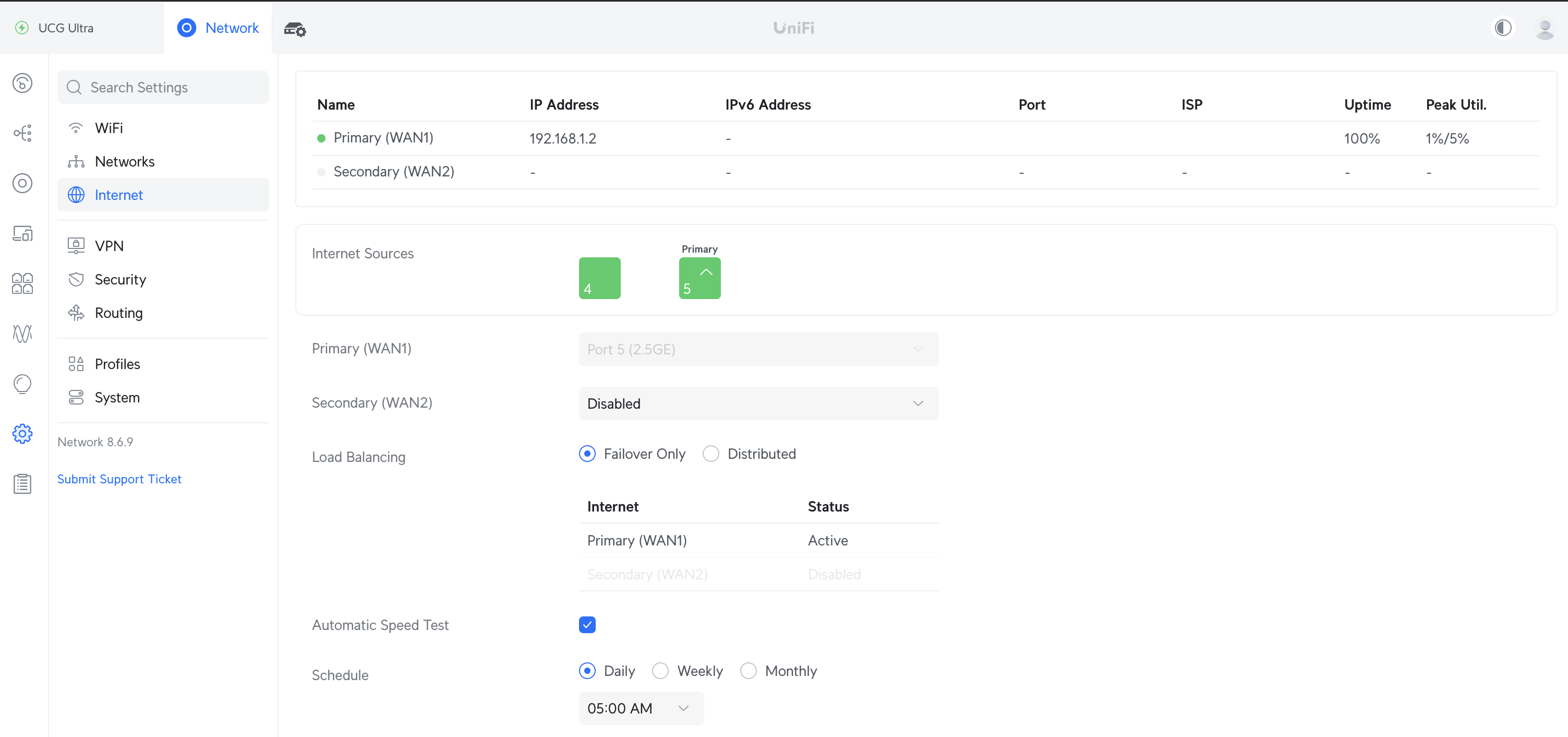Select the Weekly schedule option
This screenshot has width=1568, height=737.
click(x=660, y=671)
